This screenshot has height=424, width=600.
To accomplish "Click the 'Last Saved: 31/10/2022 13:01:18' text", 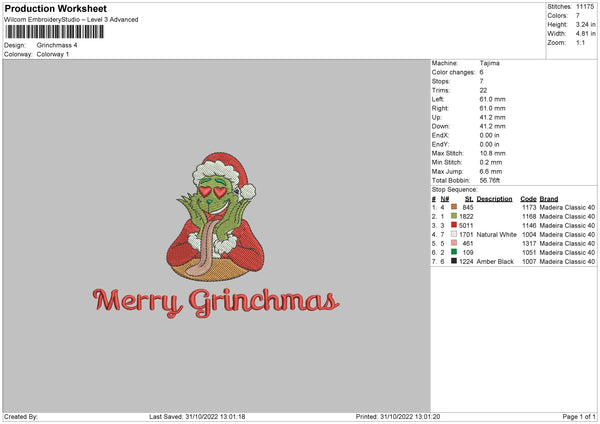I will click(197, 417).
